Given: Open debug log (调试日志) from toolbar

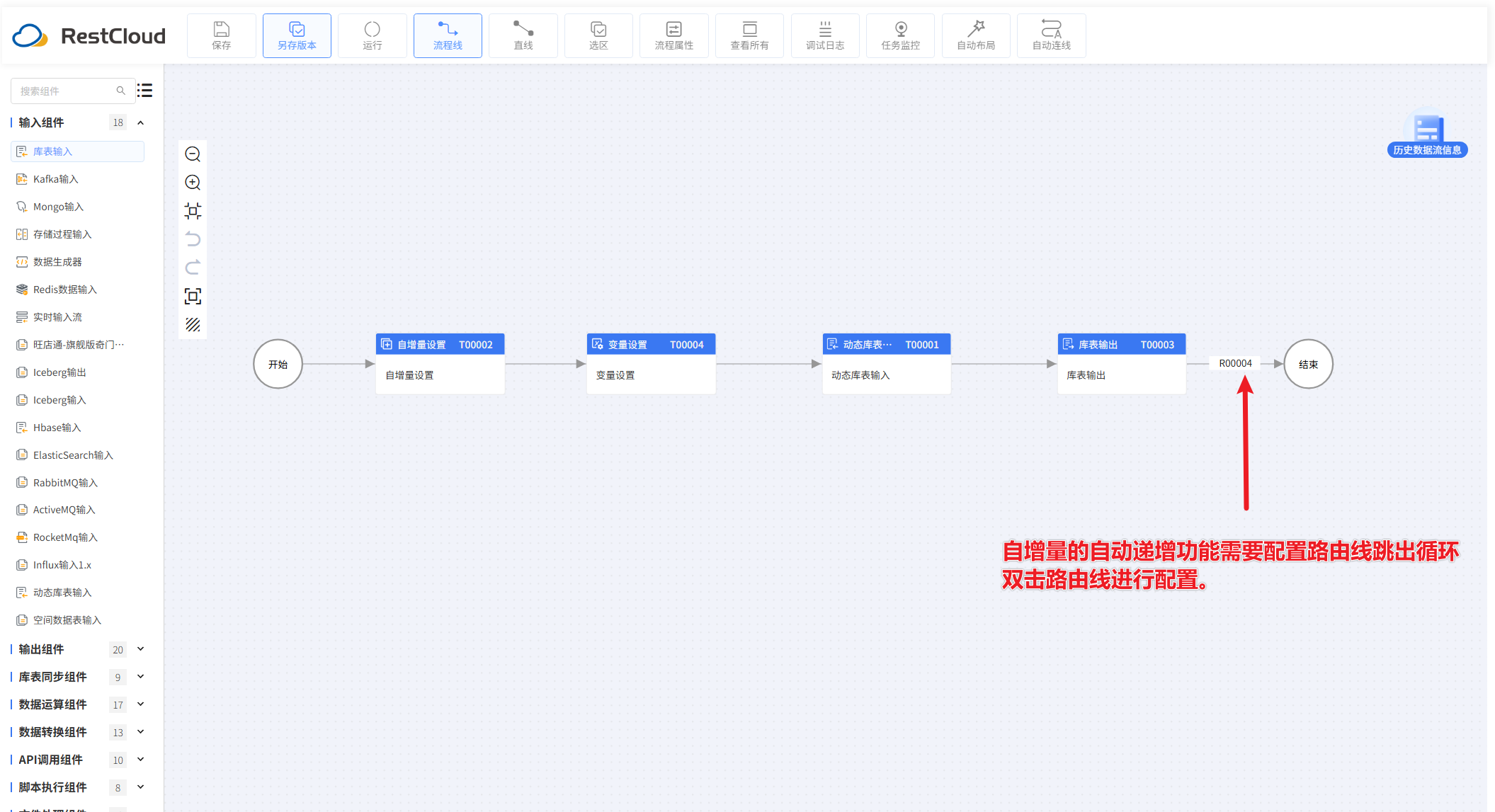Looking at the screenshot, I should point(824,35).
